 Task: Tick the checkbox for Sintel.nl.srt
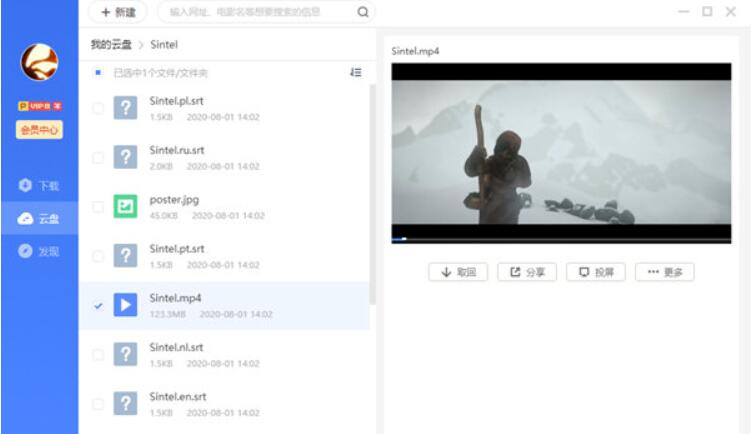pyautogui.click(x=98, y=355)
